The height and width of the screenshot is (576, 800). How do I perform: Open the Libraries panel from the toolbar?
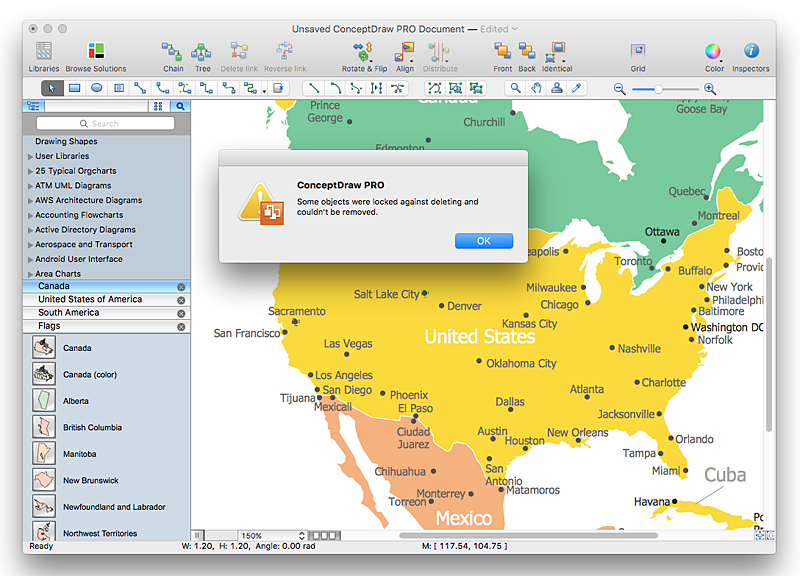click(x=44, y=57)
